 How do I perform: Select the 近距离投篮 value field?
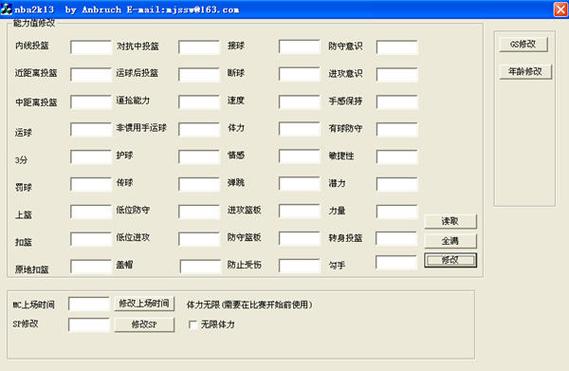click(91, 74)
